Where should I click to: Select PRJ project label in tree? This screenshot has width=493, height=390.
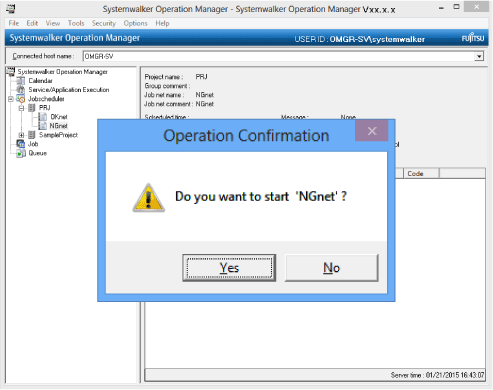coord(45,108)
